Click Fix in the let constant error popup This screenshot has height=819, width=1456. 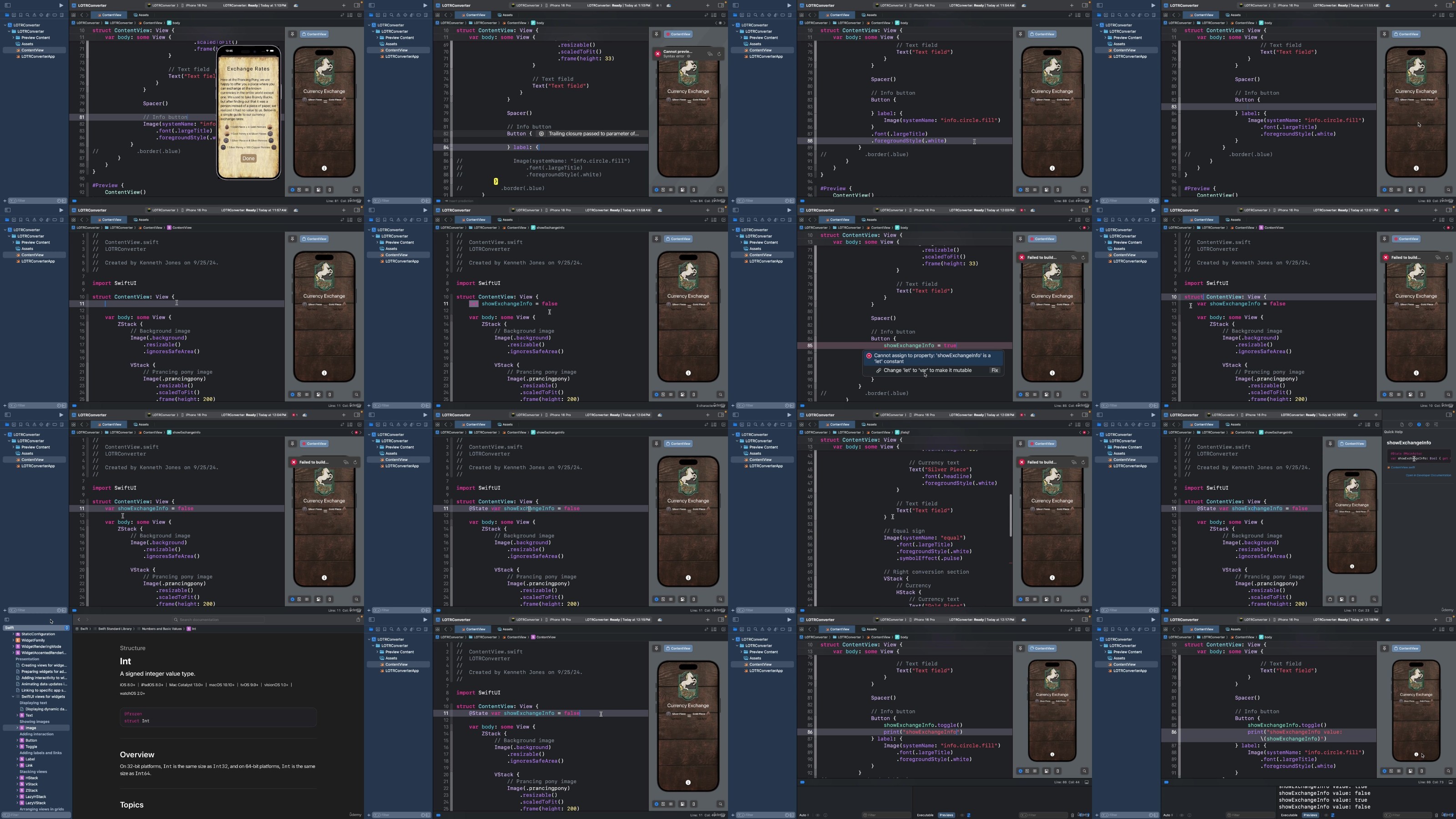994,370
